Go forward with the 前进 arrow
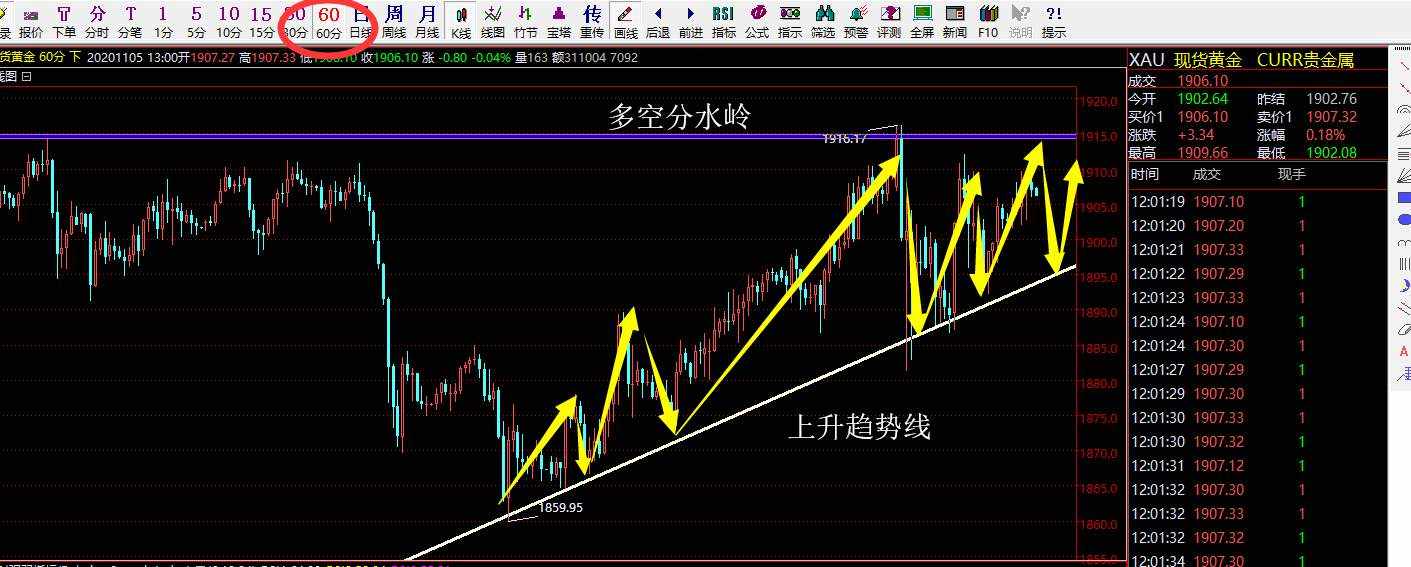This screenshot has height=567, width=1411. click(690, 22)
